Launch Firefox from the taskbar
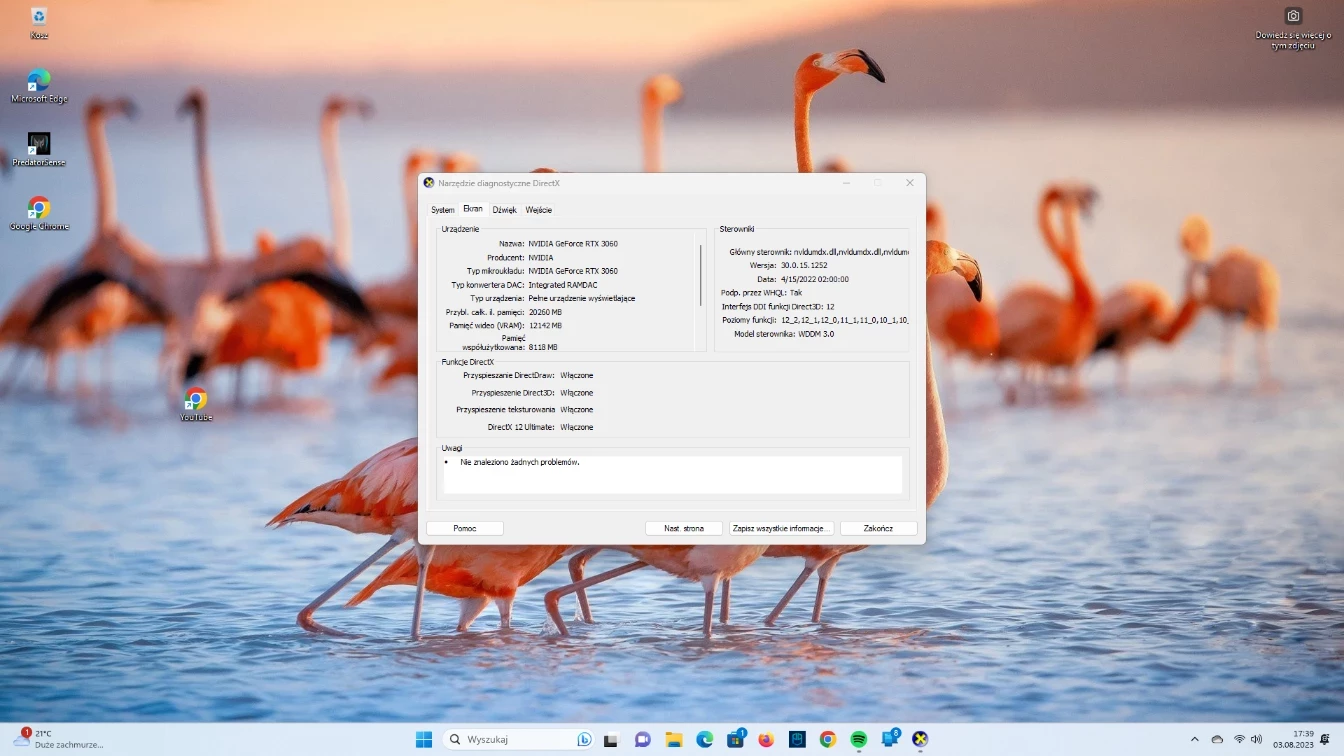The width and height of the screenshot is (1344, 756). click(766, 739)
